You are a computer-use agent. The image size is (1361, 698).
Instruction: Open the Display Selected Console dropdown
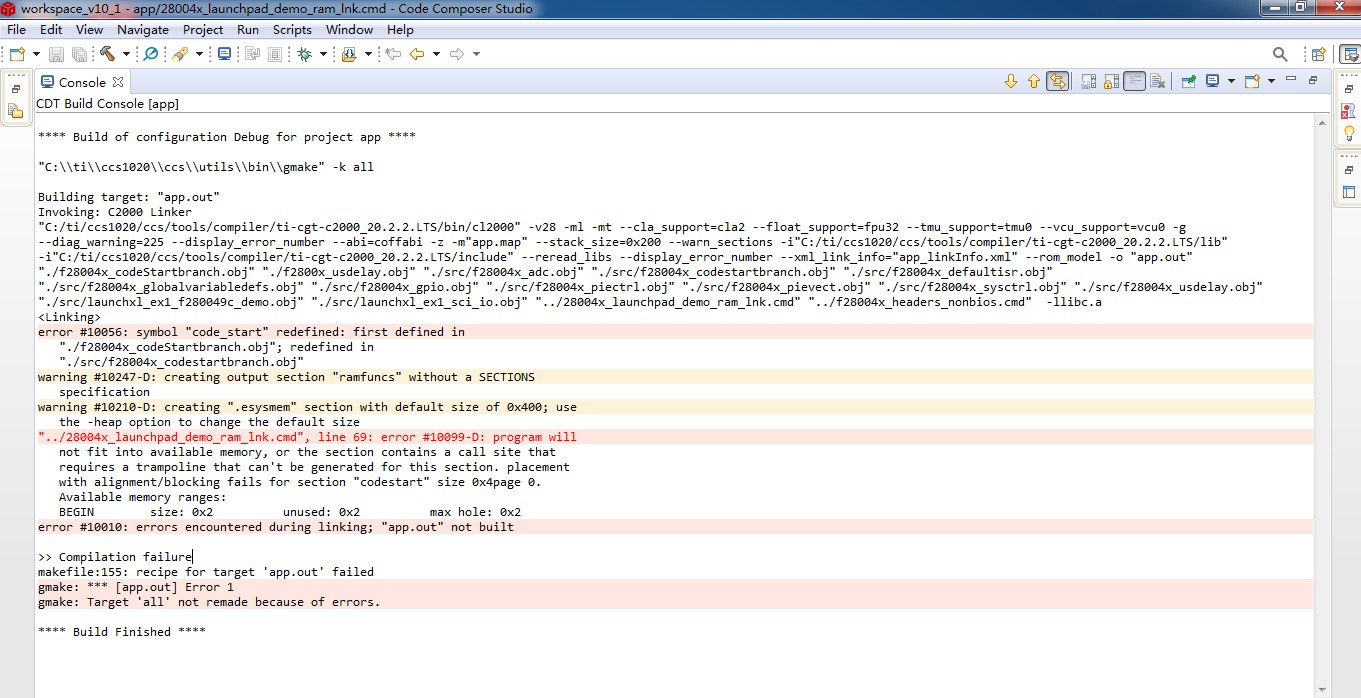[x=1231, y=82]
